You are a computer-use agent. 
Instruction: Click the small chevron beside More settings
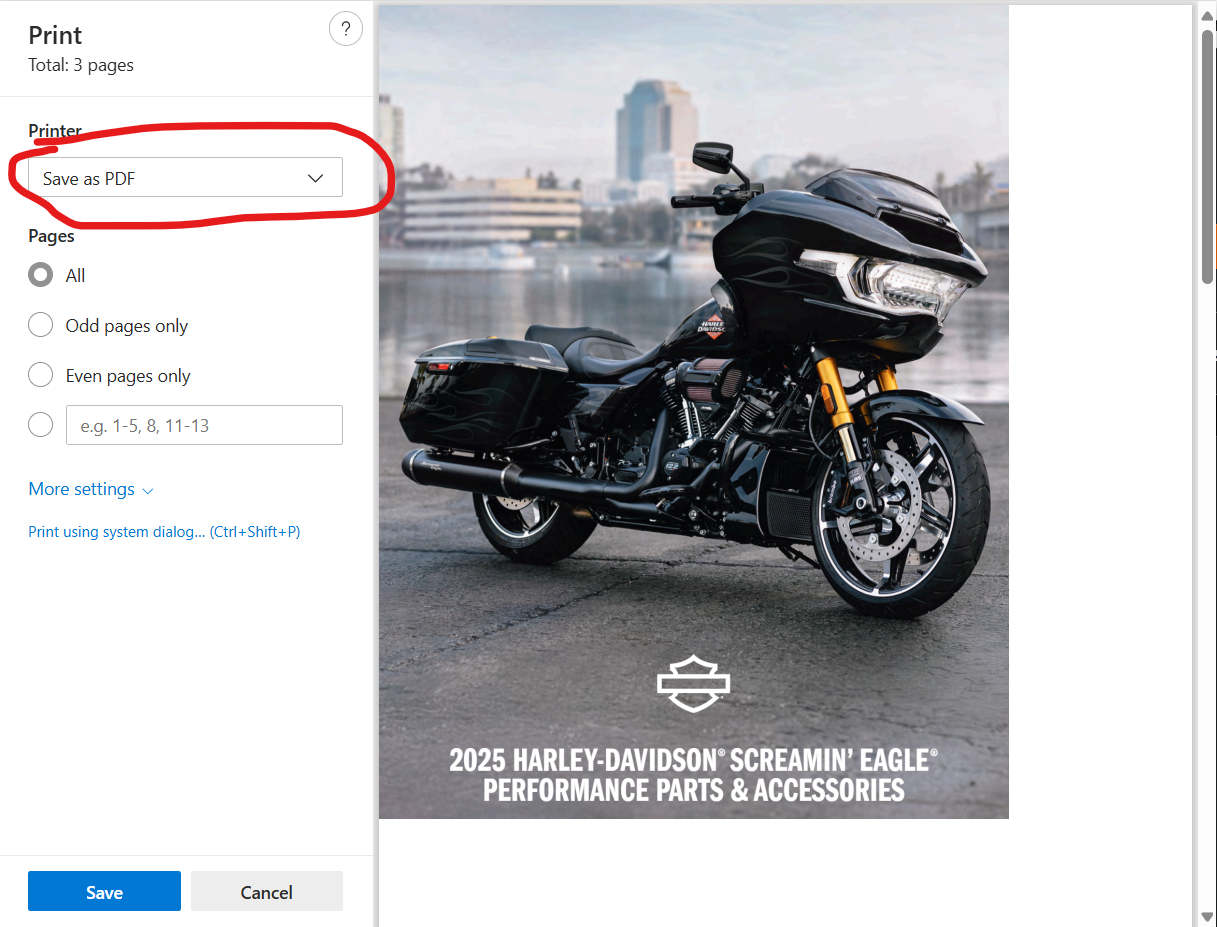[148, 491]
